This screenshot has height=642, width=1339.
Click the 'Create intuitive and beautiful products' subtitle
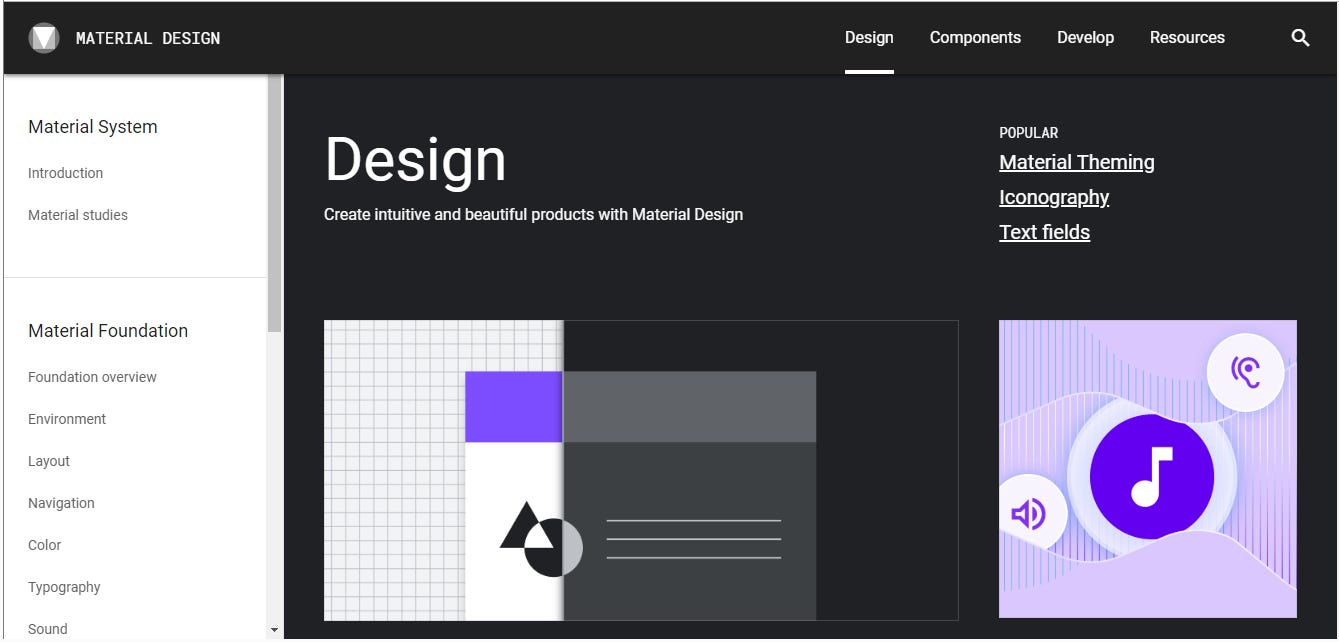pos(533,214)
